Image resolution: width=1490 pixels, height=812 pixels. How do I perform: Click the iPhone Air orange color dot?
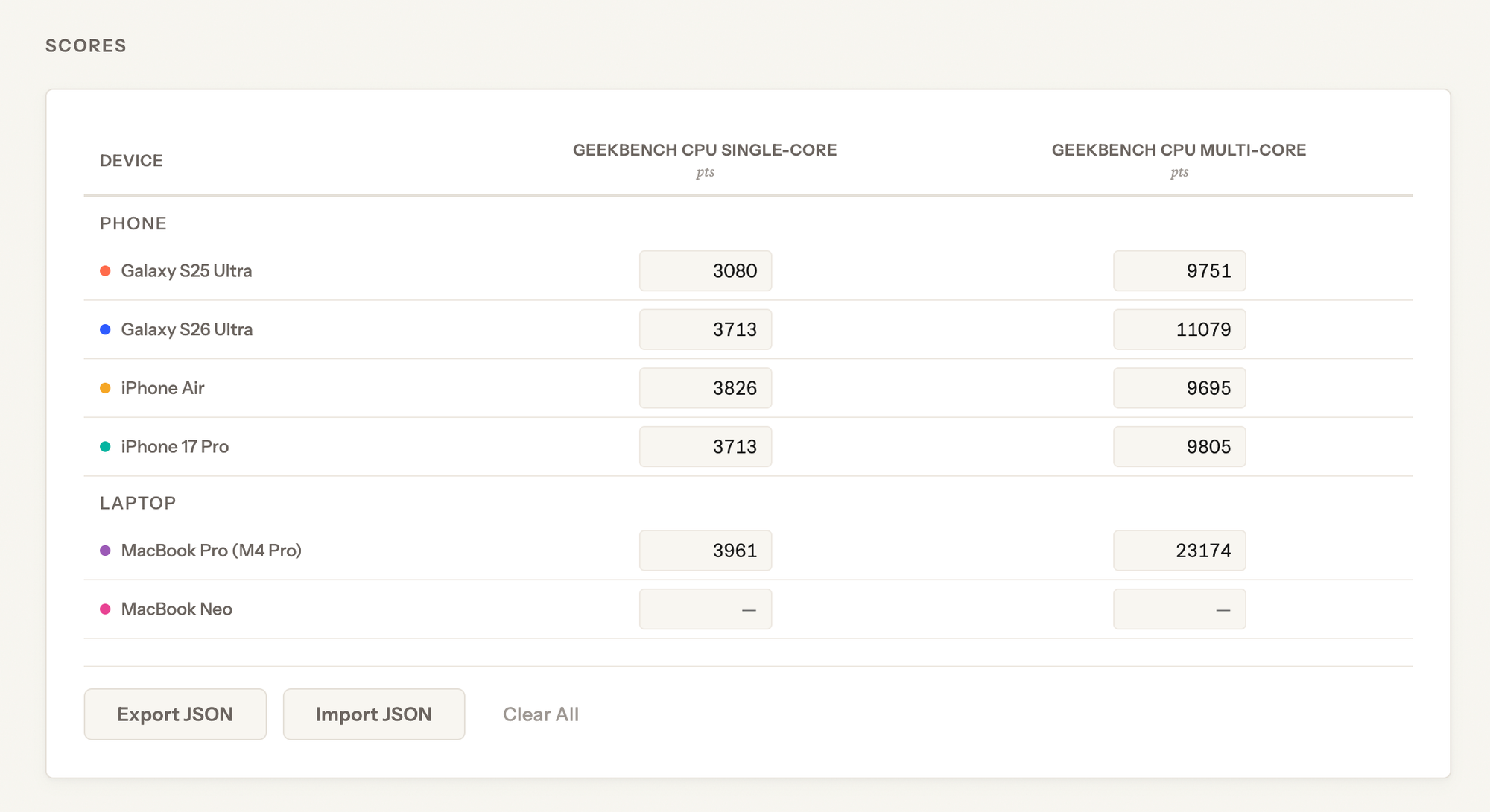[x=105, y=388]
